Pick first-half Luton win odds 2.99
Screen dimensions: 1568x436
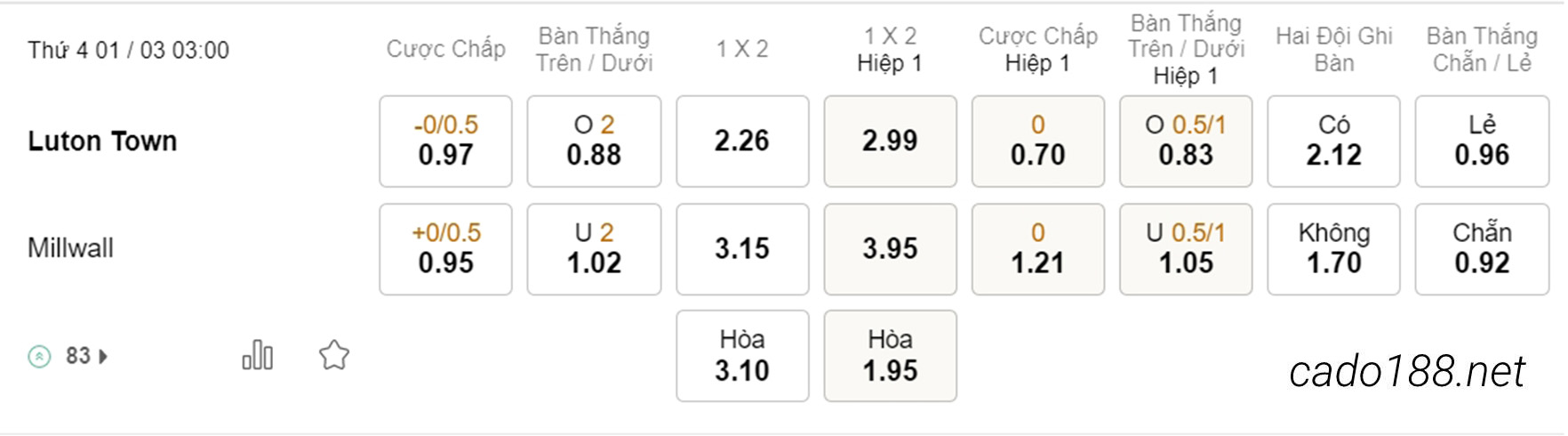pos(890,141)
